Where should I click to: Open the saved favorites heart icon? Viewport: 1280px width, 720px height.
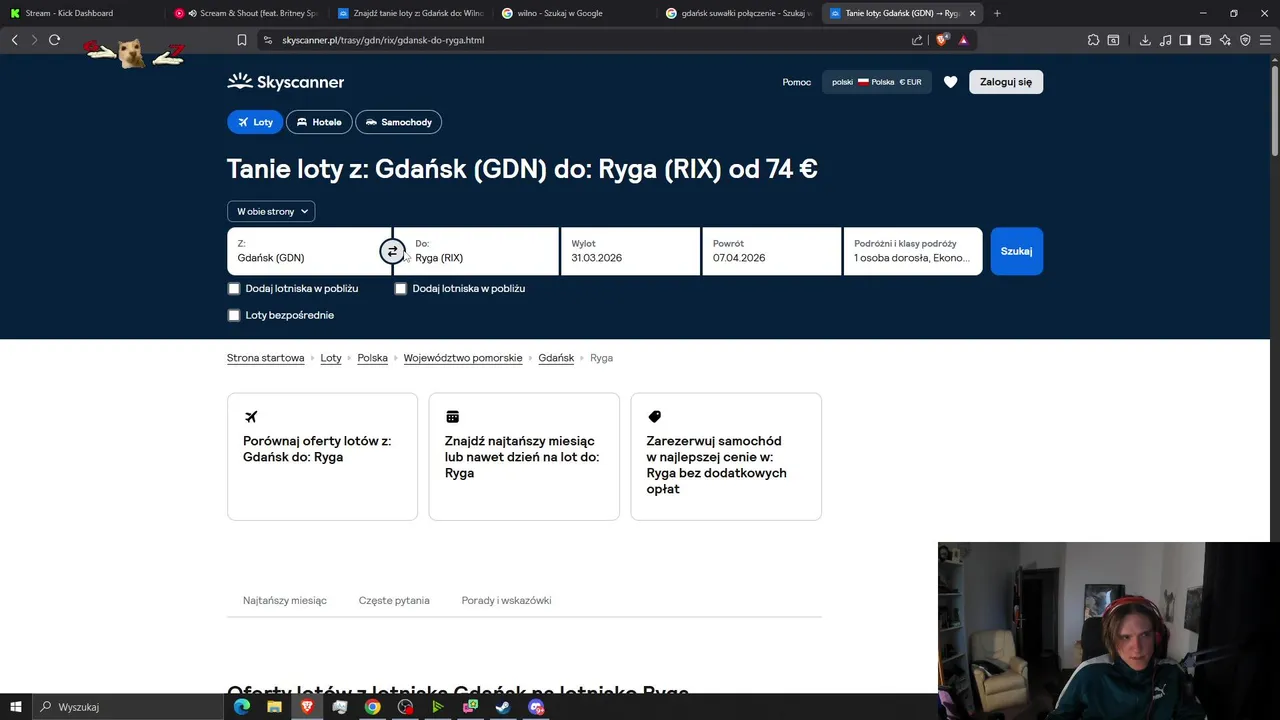[951, 82]
